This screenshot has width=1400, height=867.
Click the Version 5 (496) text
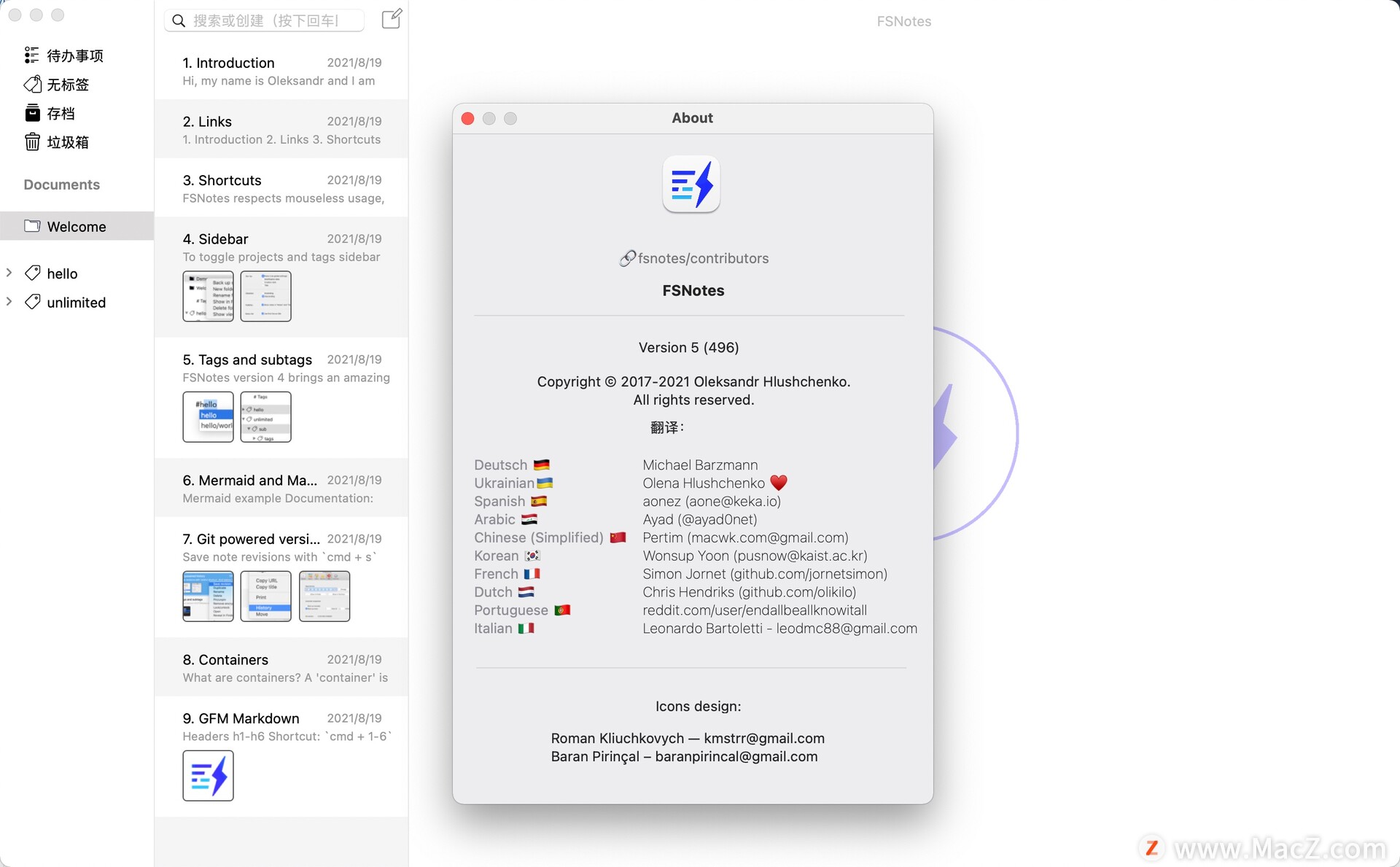(x=689, y=347)
